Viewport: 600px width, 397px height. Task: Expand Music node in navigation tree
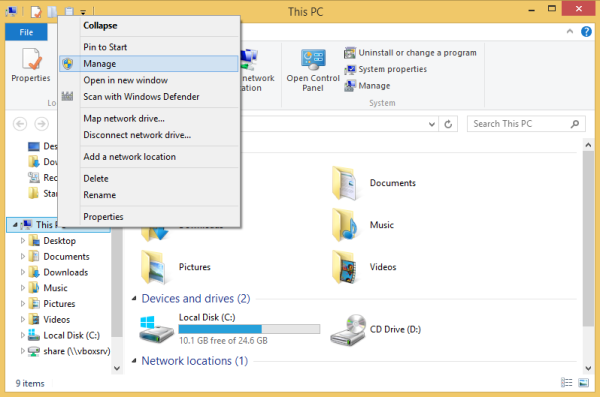23,288
